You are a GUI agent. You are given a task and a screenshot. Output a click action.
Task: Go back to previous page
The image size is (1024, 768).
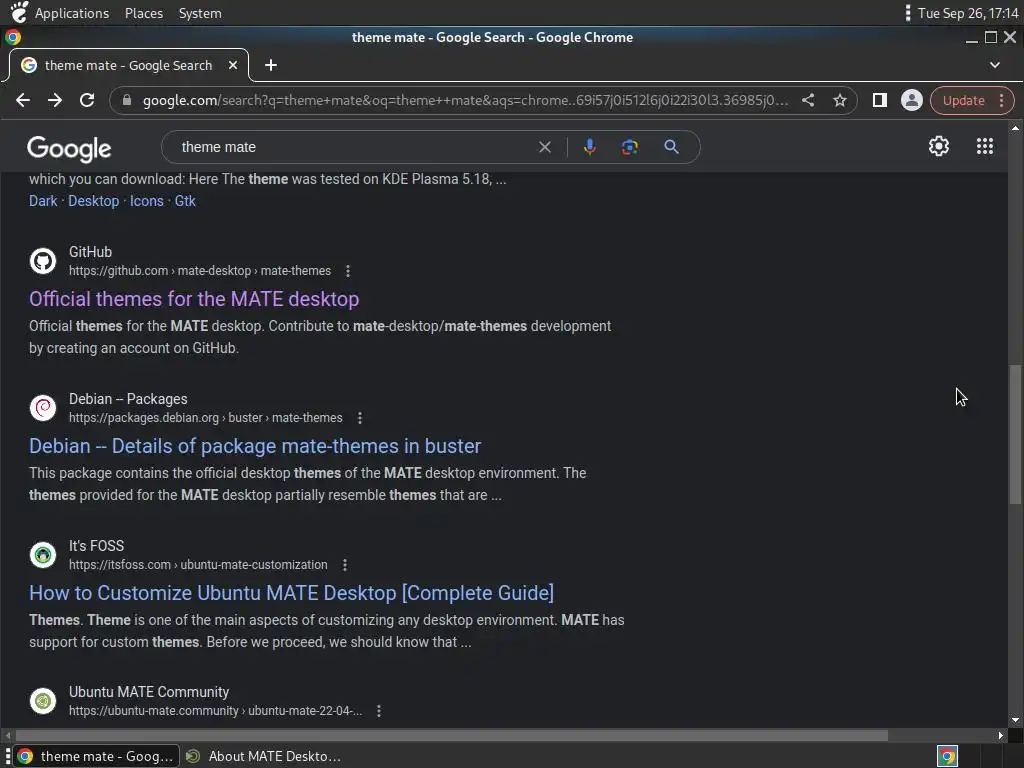[x=23, y=100]
